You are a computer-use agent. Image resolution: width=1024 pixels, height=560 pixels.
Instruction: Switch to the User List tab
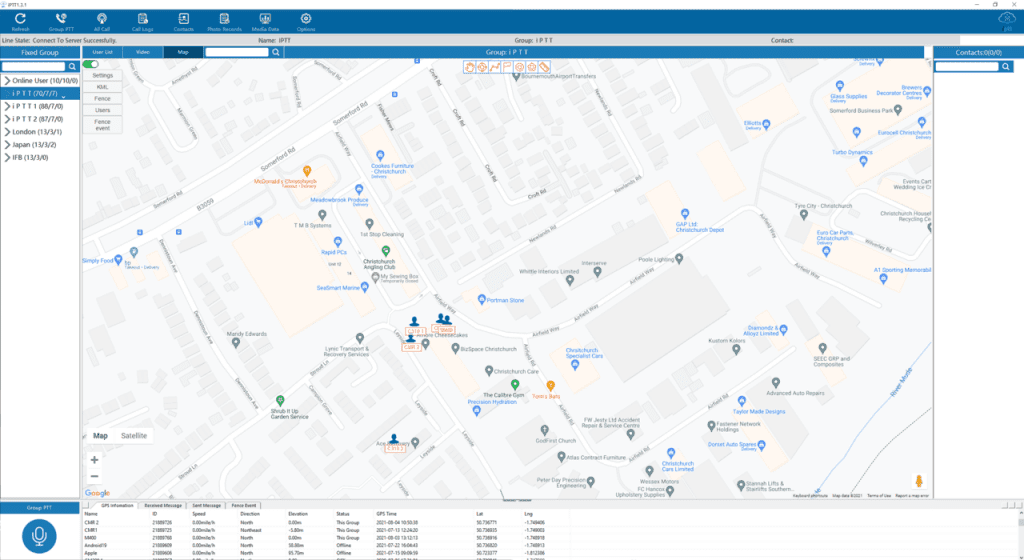coord(103,52)
